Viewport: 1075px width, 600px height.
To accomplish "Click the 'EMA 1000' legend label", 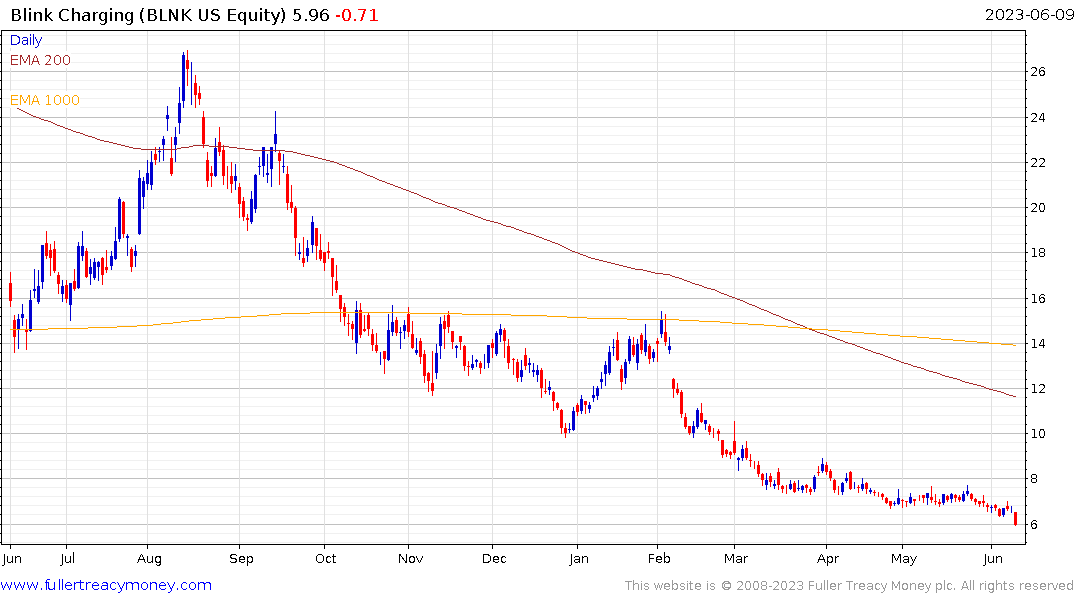I will tap(45, 100).
